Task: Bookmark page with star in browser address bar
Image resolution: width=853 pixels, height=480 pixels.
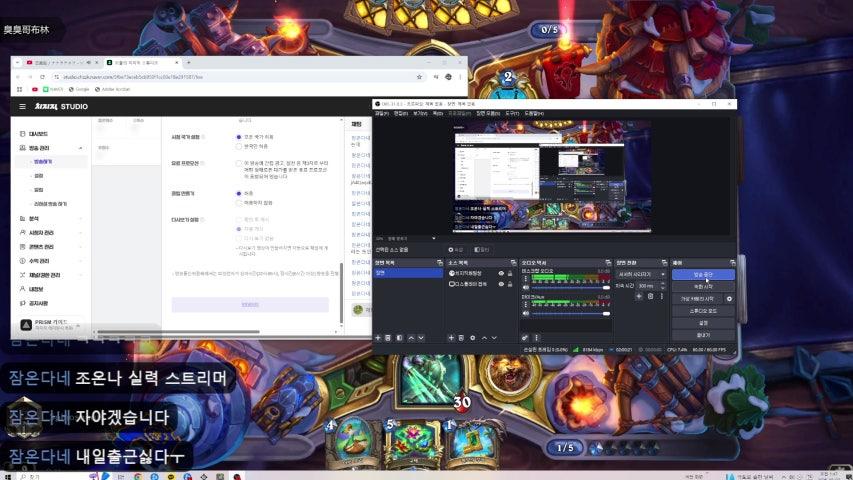Action: [x=419, y=77]
